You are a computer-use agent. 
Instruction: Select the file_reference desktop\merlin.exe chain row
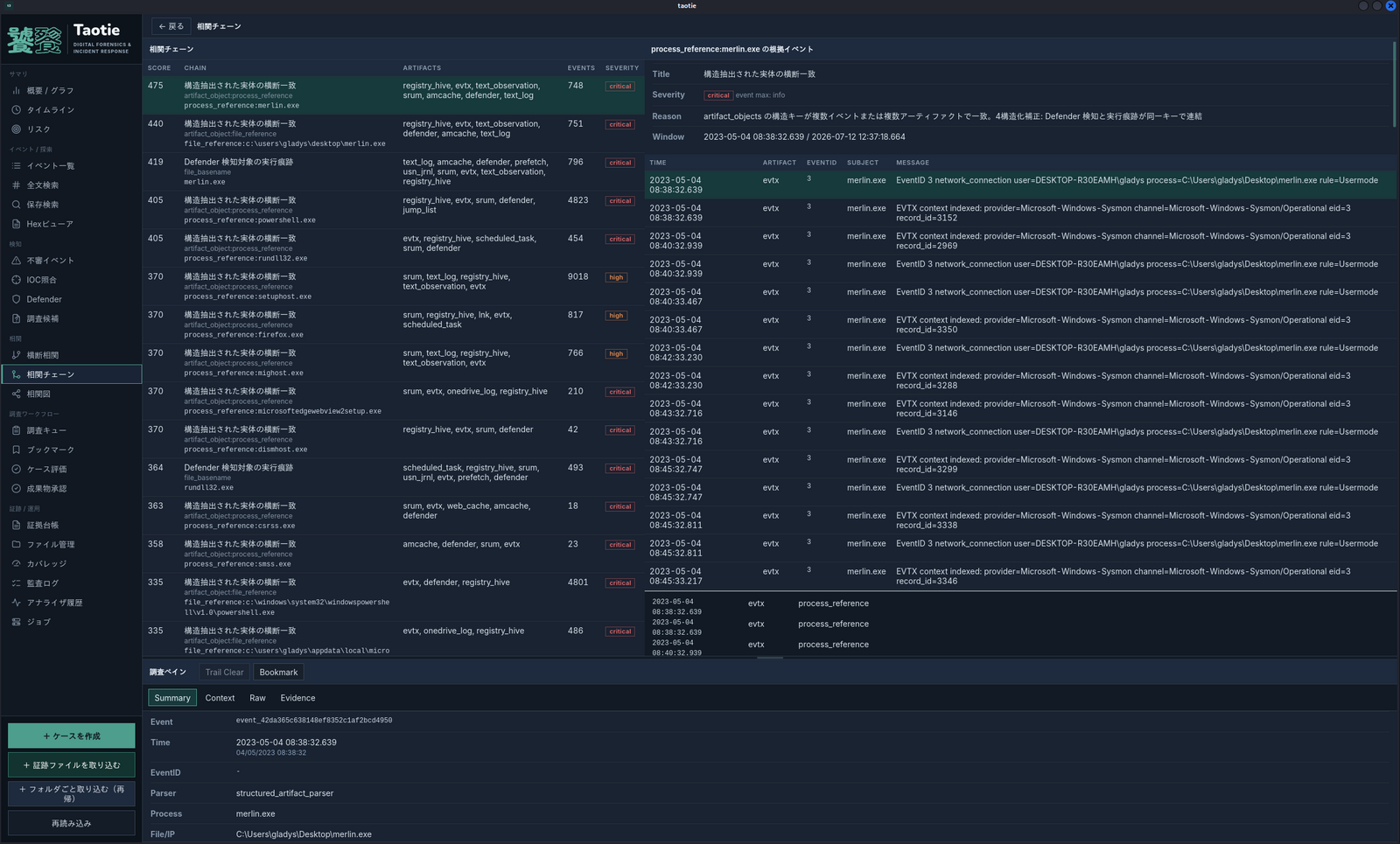(394, 134)
